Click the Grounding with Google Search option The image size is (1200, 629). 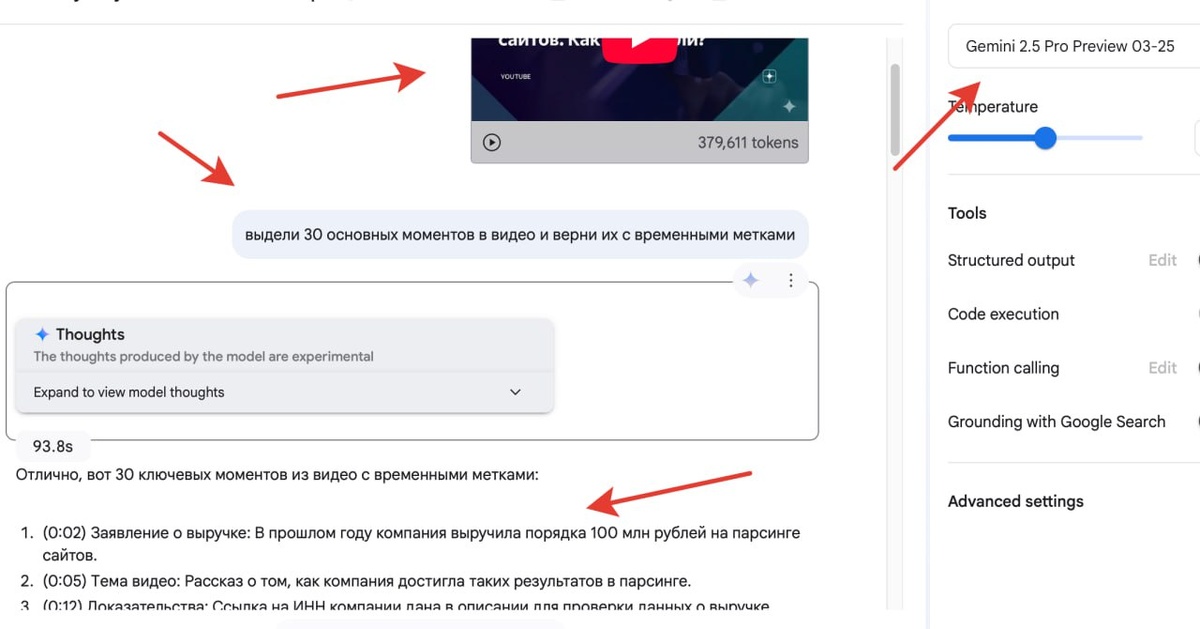click(x=1057, y=422)
